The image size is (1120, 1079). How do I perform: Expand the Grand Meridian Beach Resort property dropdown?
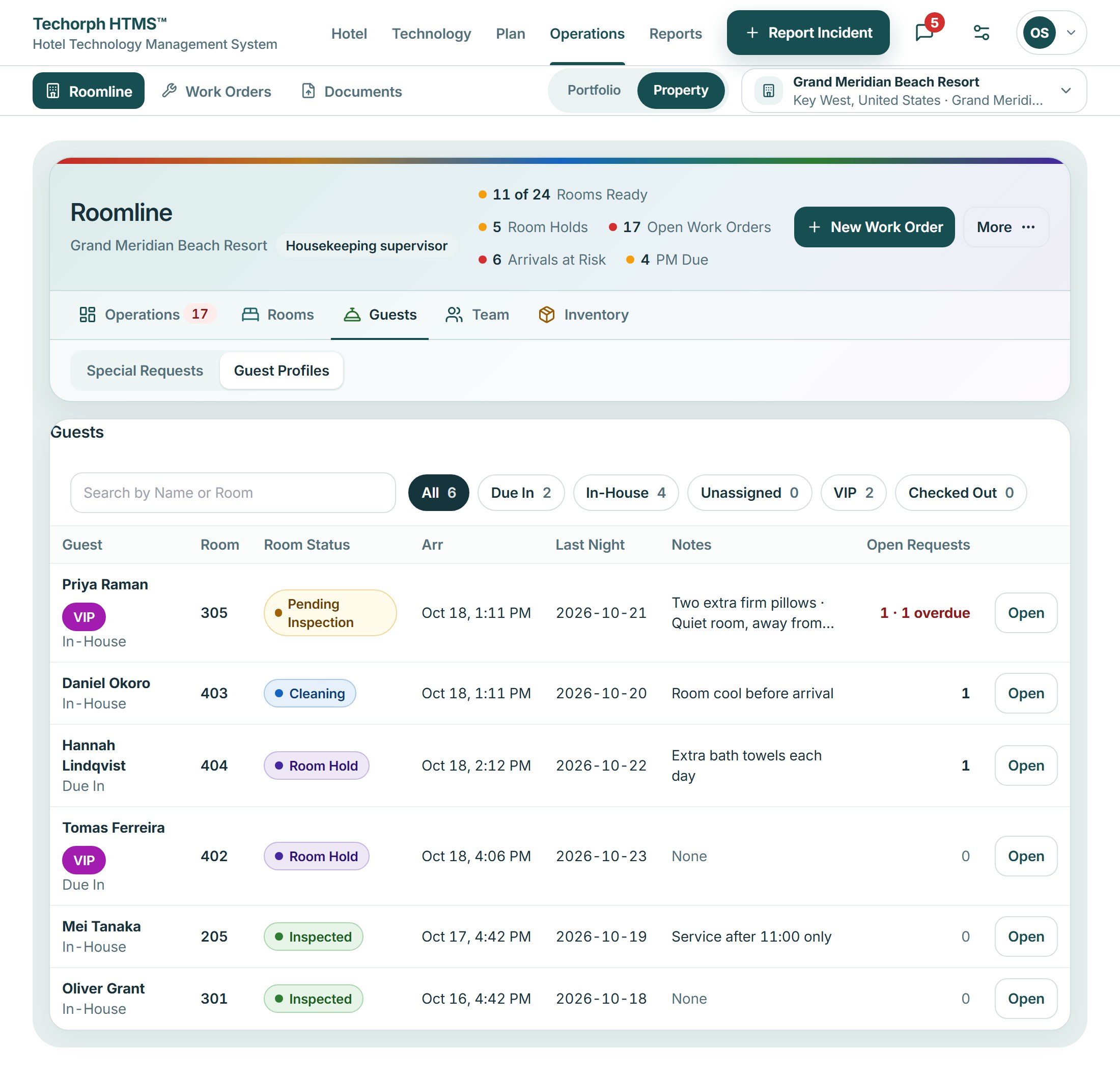(x=914, y=91)
